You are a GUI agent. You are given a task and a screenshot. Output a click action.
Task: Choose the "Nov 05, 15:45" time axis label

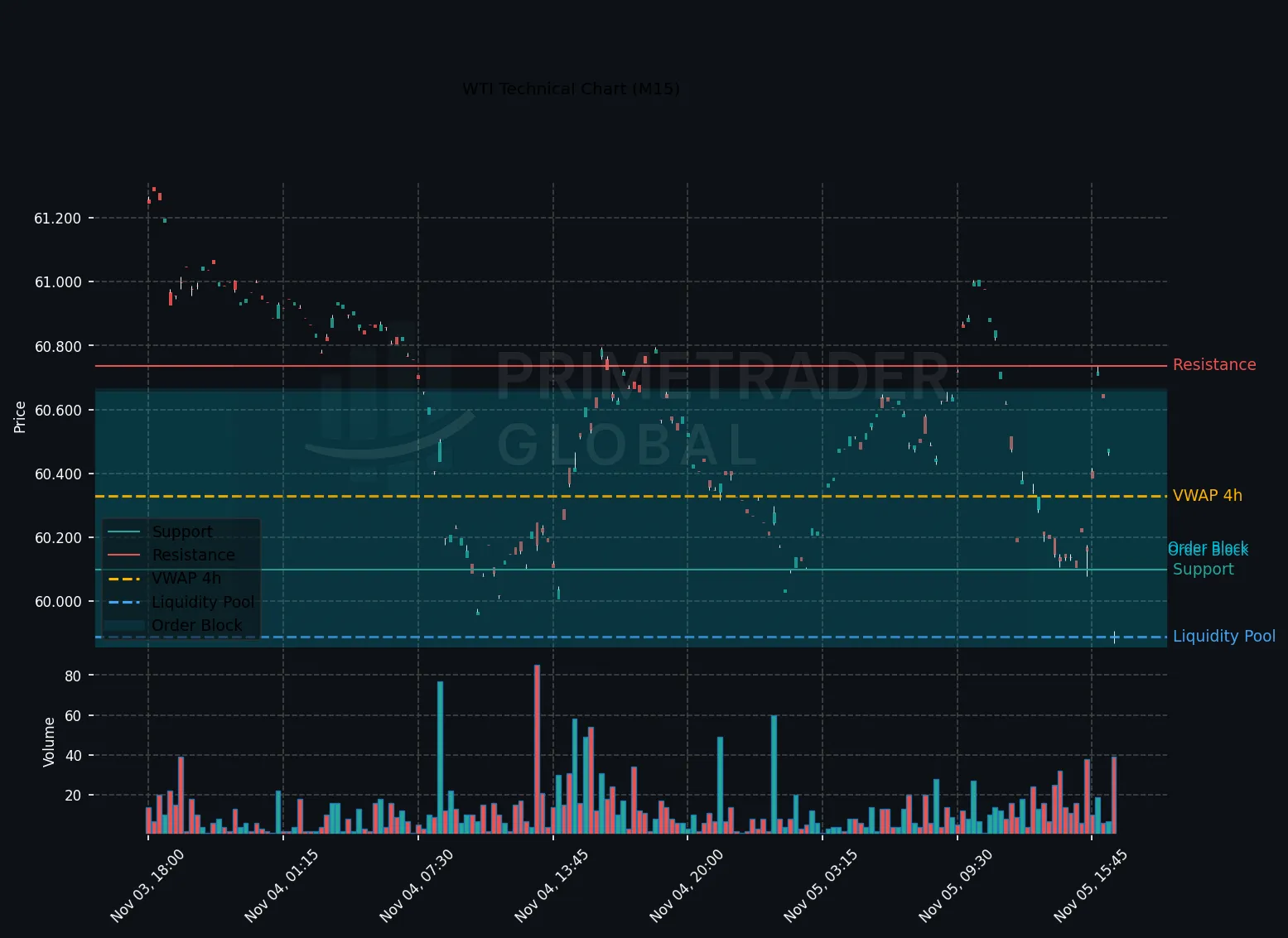tap(1091, 886)
